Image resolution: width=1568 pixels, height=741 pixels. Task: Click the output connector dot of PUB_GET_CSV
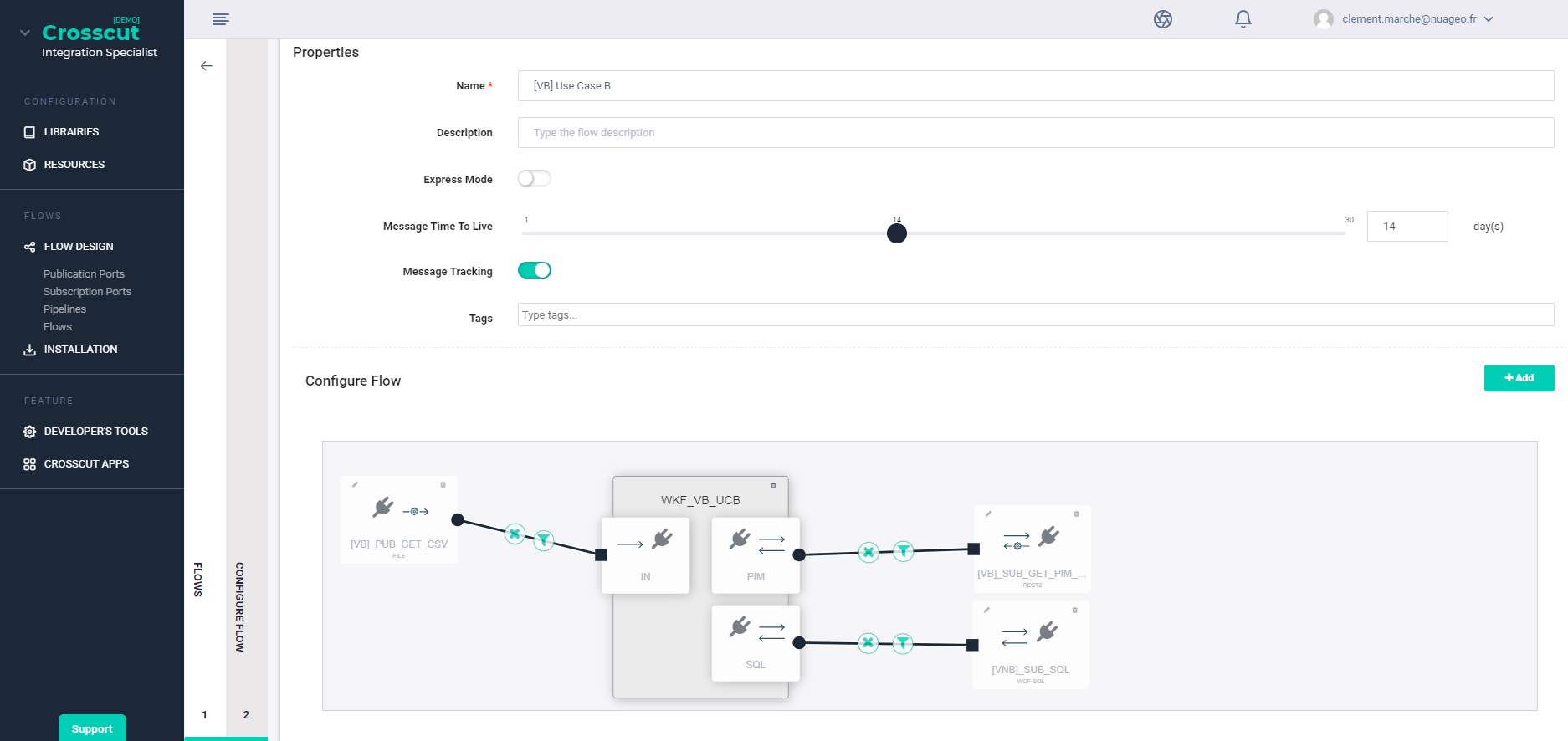458,520
